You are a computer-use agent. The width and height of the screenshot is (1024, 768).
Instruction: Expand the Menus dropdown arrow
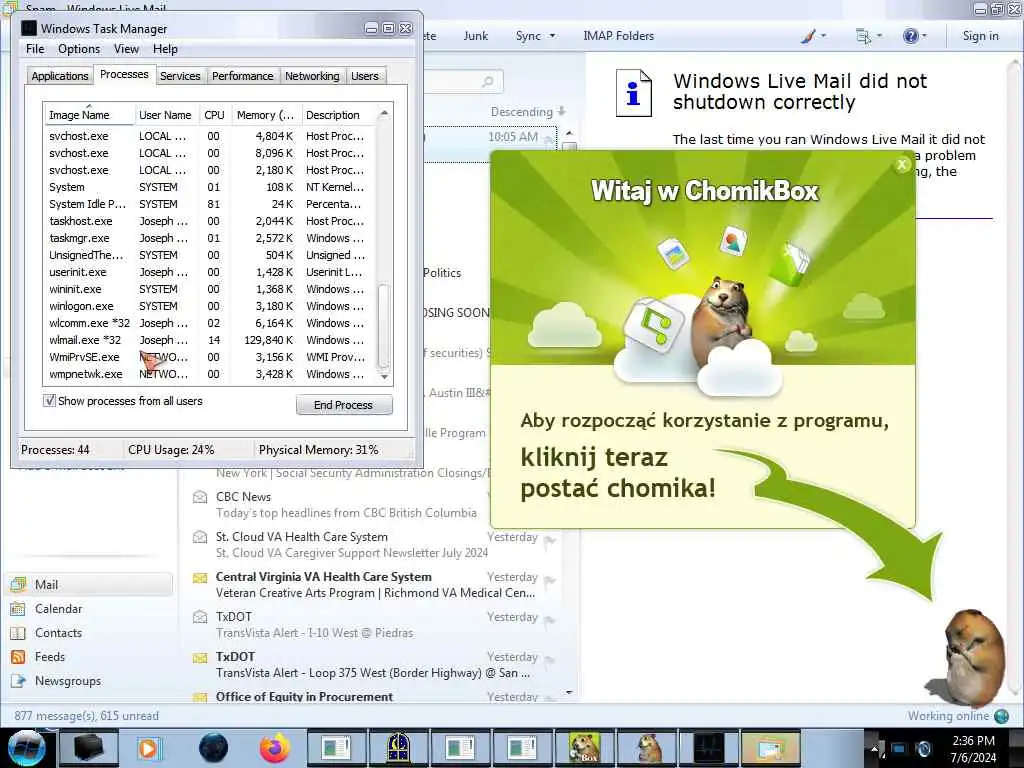coord(879,36)
